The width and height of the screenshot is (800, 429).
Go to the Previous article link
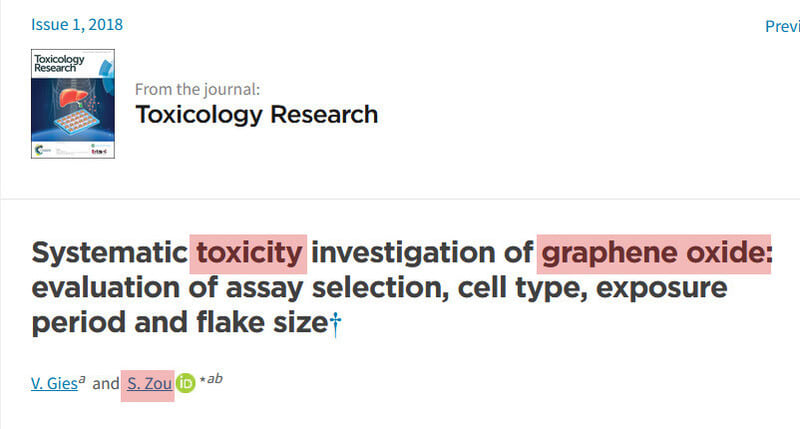pos(782,27)
